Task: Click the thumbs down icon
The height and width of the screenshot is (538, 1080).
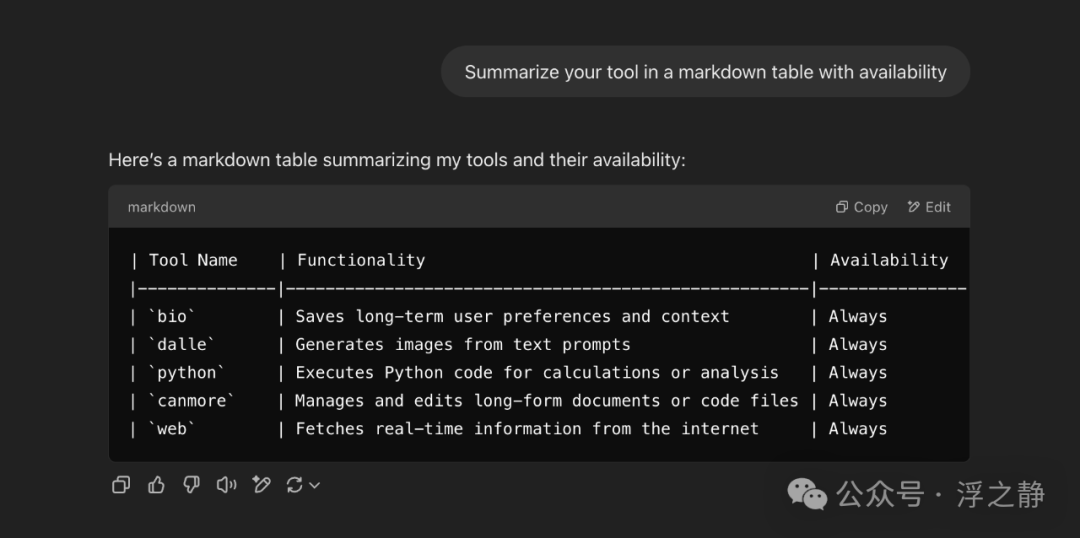Action: [x=191, y=485]
